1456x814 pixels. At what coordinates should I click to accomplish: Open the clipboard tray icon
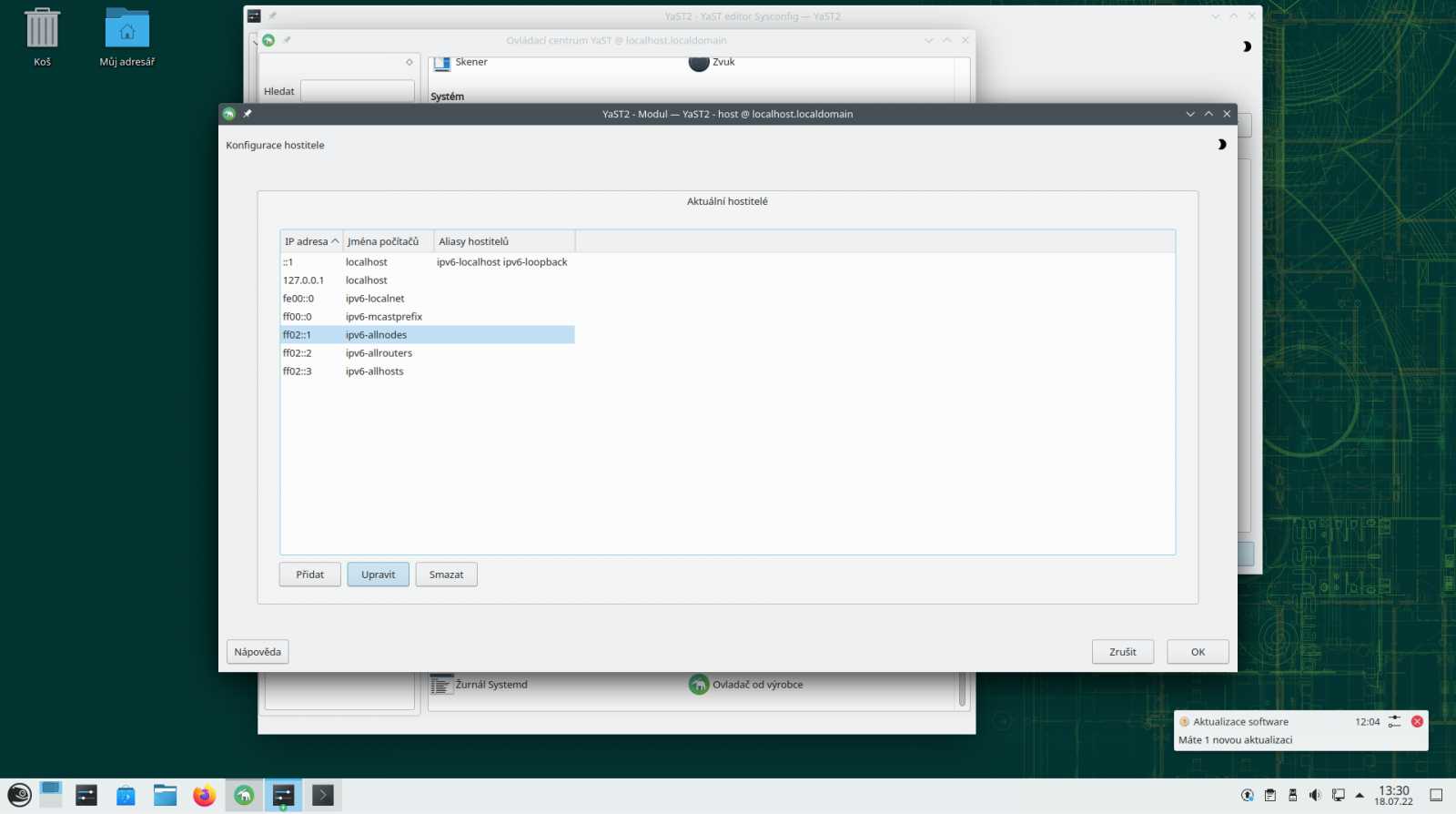pos(1270,795)
